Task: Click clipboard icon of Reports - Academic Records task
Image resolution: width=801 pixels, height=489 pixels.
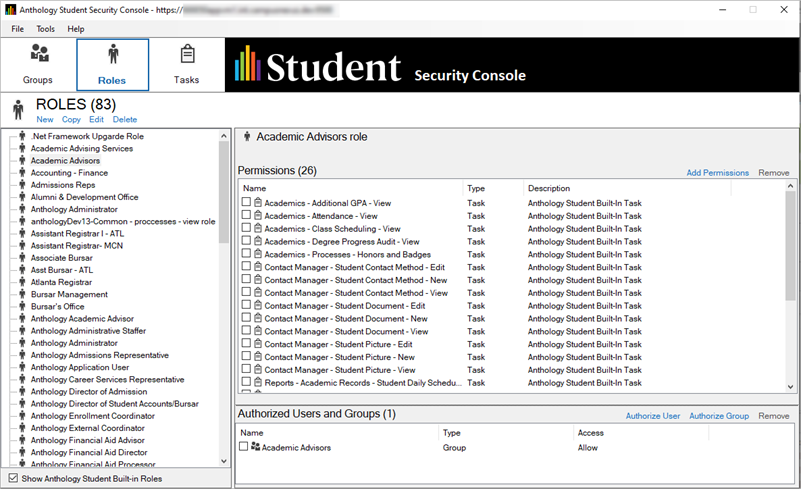Action: click(258, 382)
